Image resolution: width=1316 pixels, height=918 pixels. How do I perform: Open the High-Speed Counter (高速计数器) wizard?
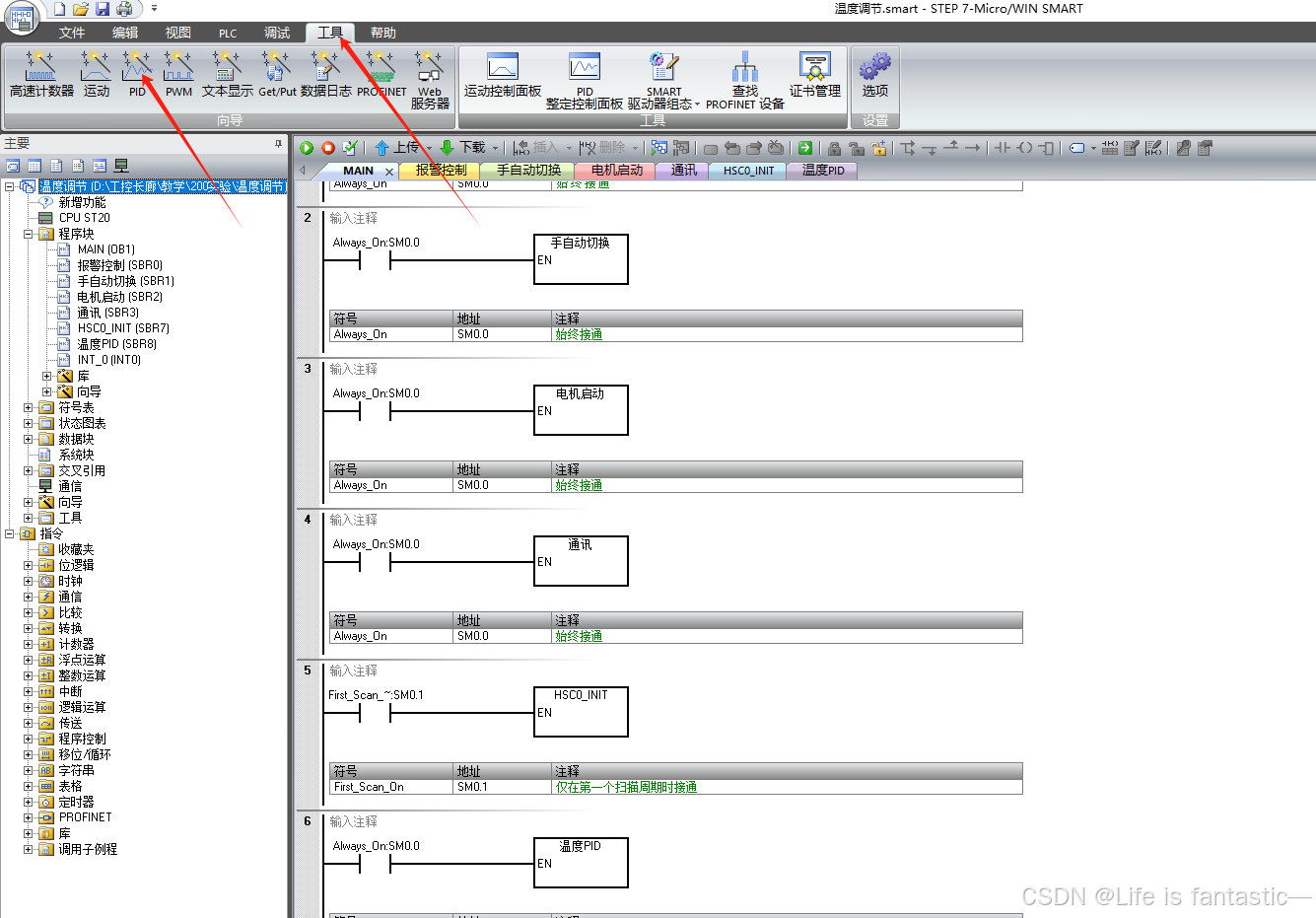click(41, 74)
